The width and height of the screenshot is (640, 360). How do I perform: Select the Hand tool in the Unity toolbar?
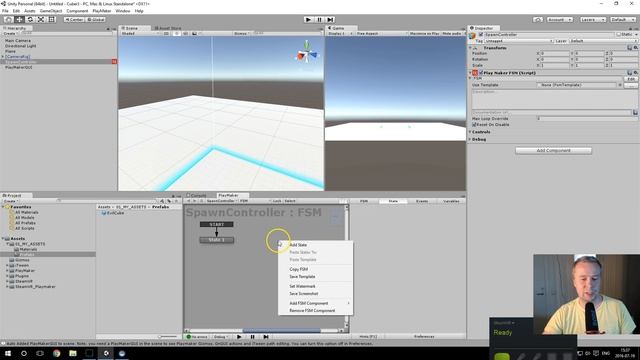[x=8, y=19]
